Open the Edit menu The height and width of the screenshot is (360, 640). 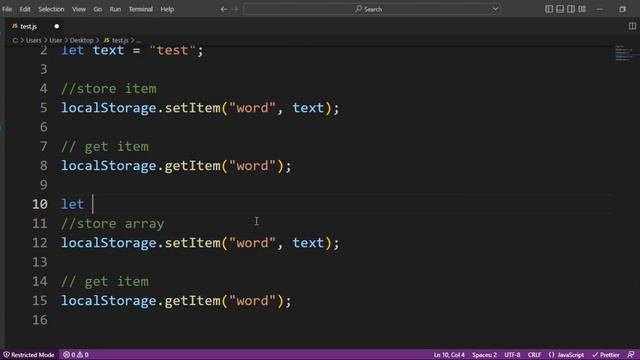25,9
